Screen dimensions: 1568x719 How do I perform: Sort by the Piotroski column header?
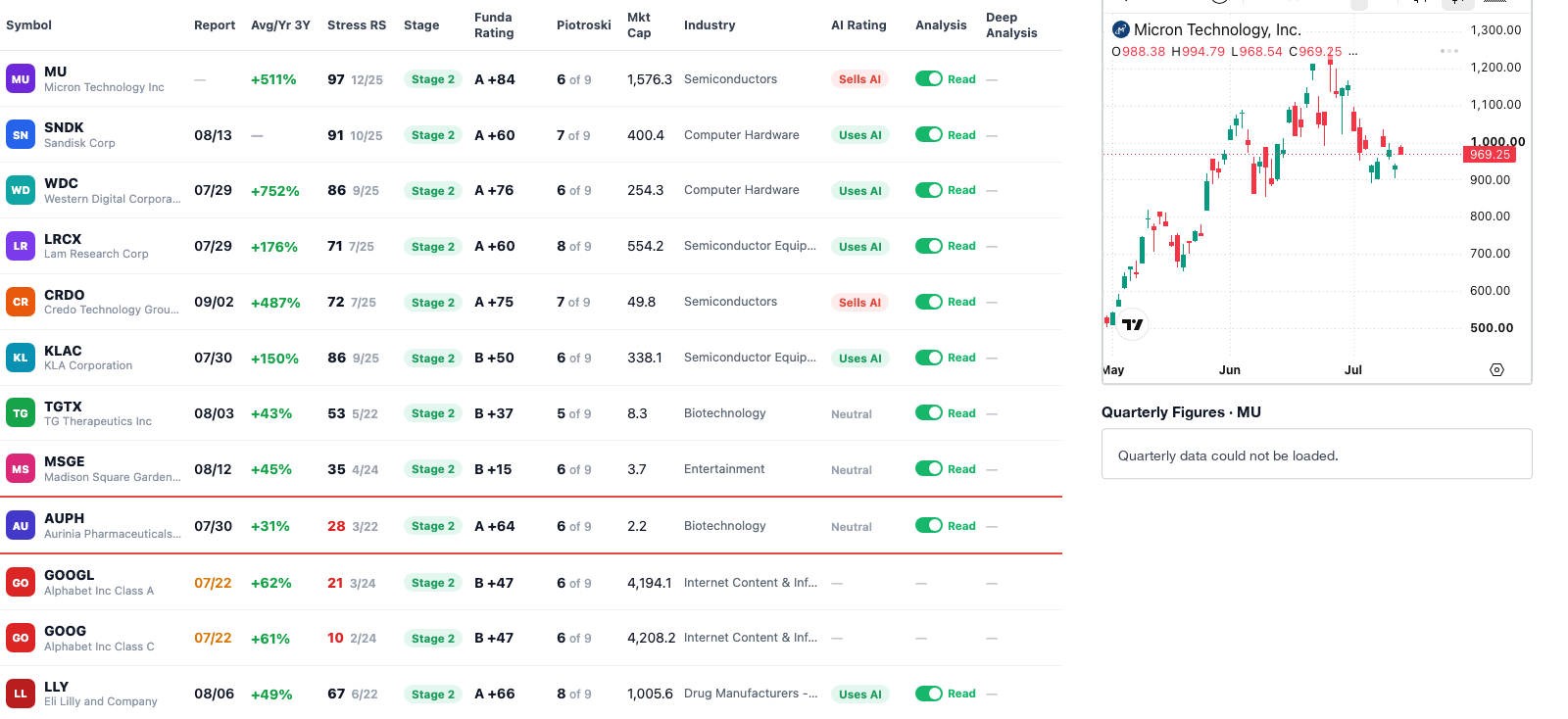click(584, 25)
